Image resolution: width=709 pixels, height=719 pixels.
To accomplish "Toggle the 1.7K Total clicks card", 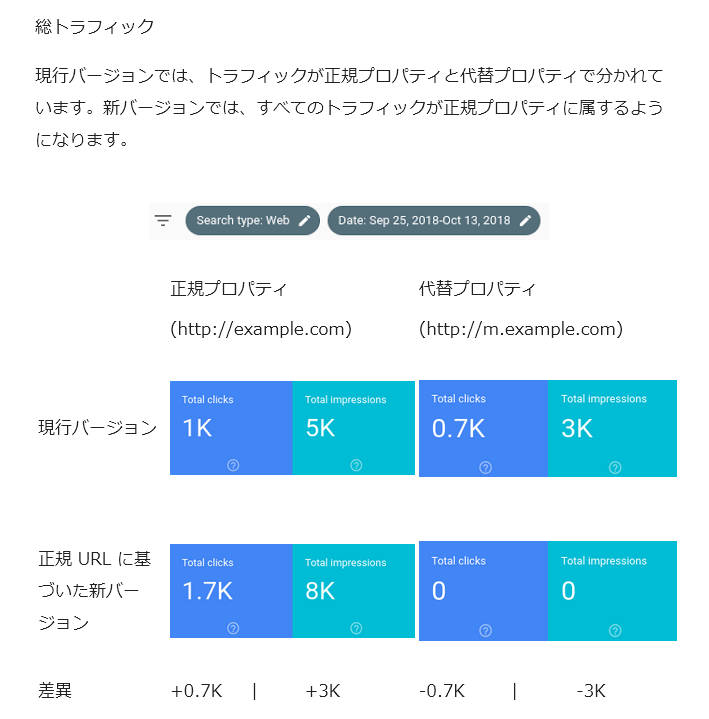I will [x=231, y=591].
